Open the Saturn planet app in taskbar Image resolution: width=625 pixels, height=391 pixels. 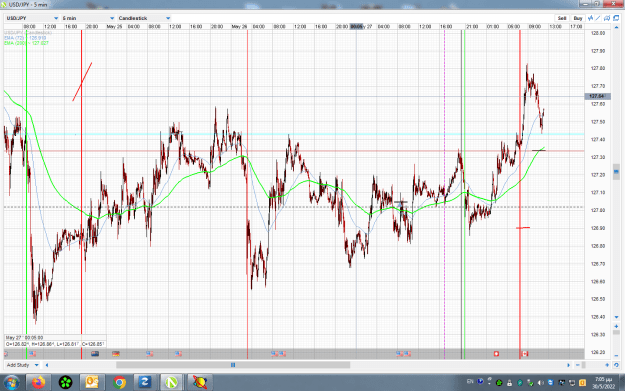[200, 383]
